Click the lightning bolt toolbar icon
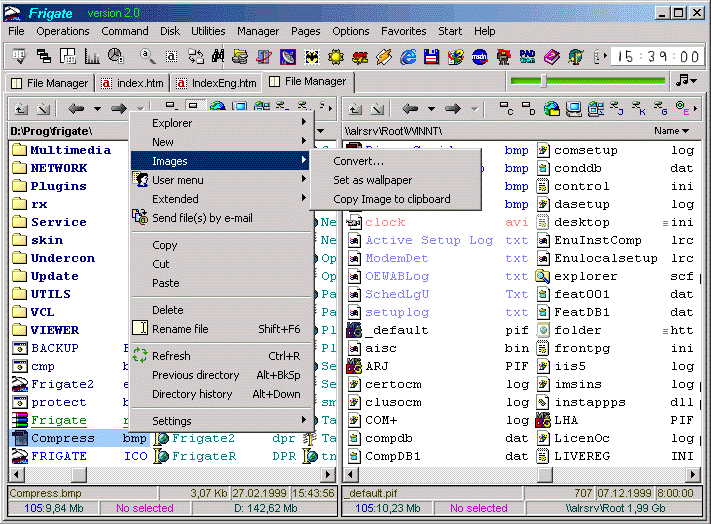This screenshot has width=711, height=524. tap(384, 57)
